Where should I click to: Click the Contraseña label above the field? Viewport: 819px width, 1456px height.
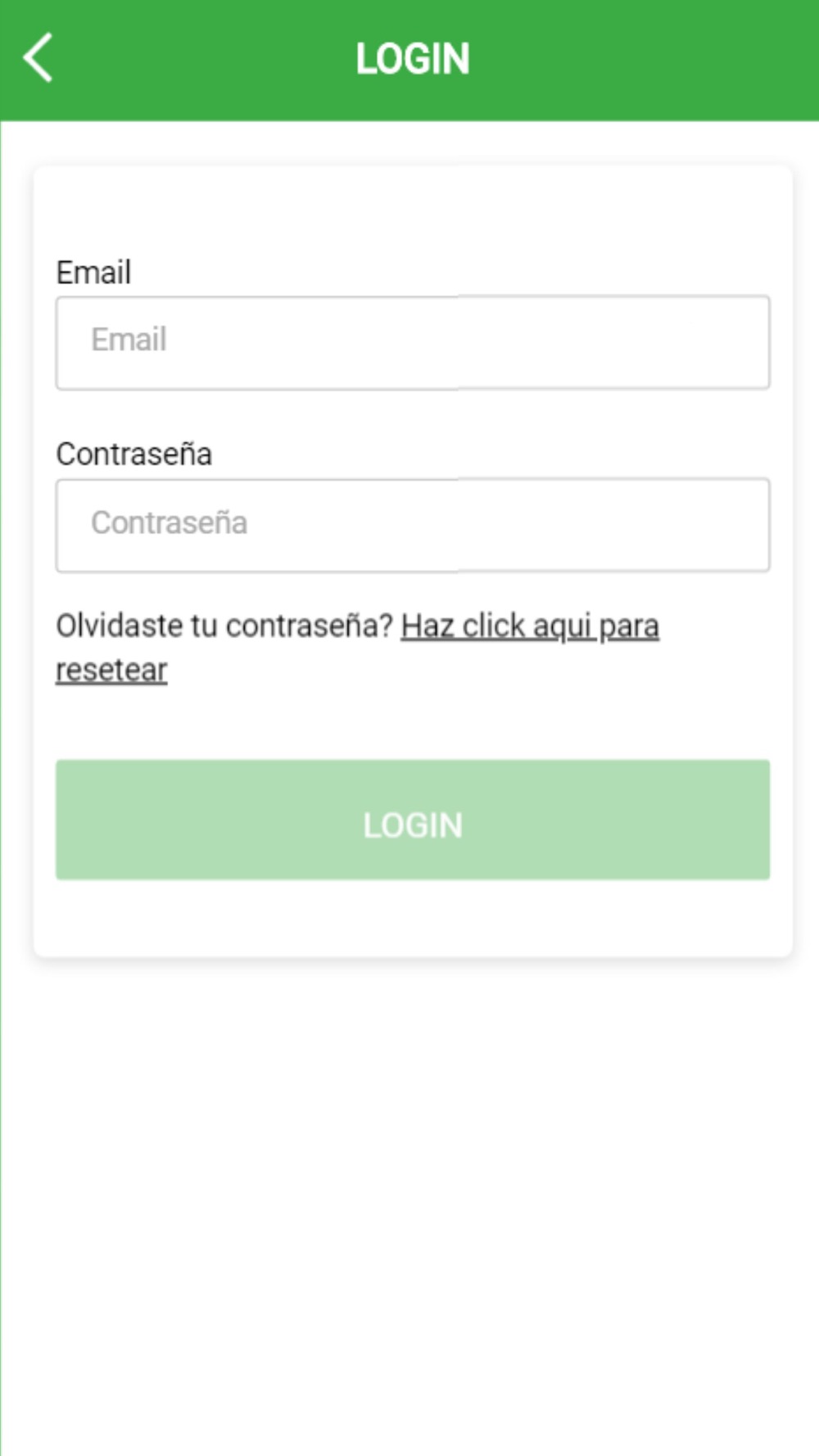pyautogui.click(x=133, y=454)
